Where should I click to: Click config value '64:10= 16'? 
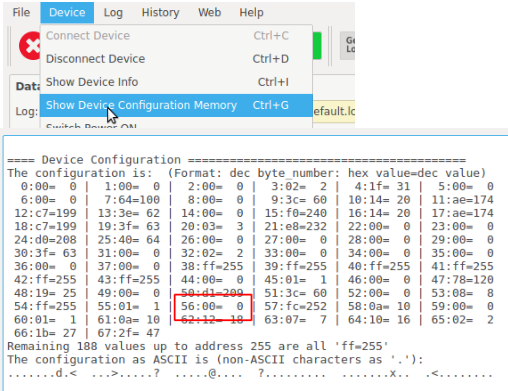pyautogui.click(x=379, y=320)
